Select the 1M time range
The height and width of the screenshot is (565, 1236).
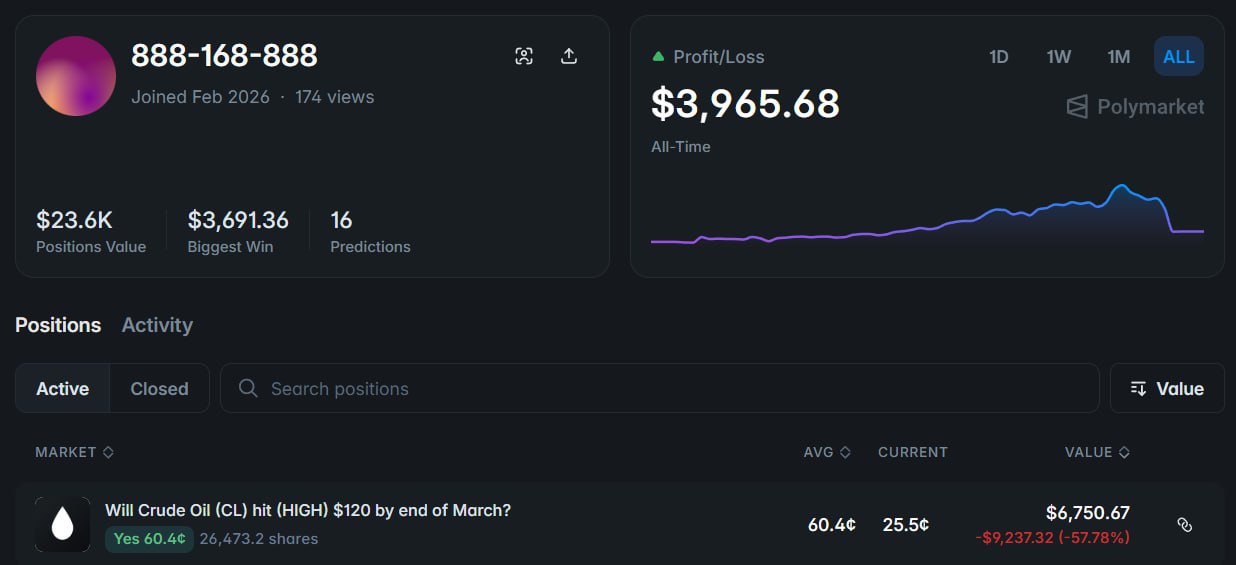coord(1119,57)
